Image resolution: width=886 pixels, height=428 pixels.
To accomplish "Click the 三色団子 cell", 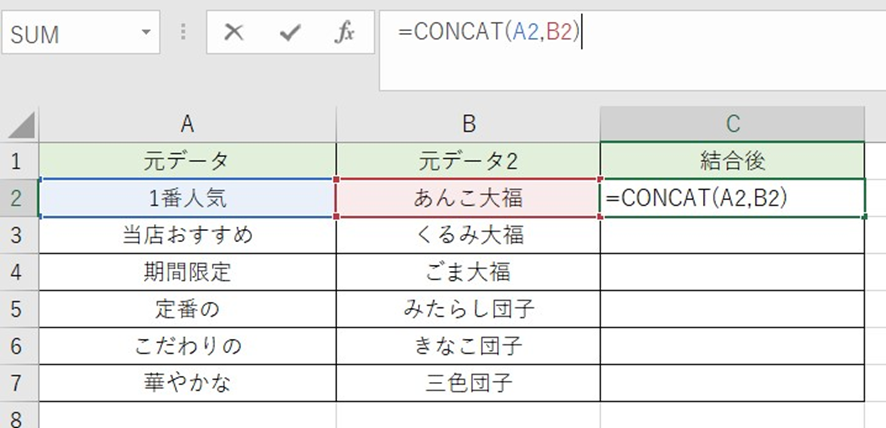I will click(x=468, y=383).
